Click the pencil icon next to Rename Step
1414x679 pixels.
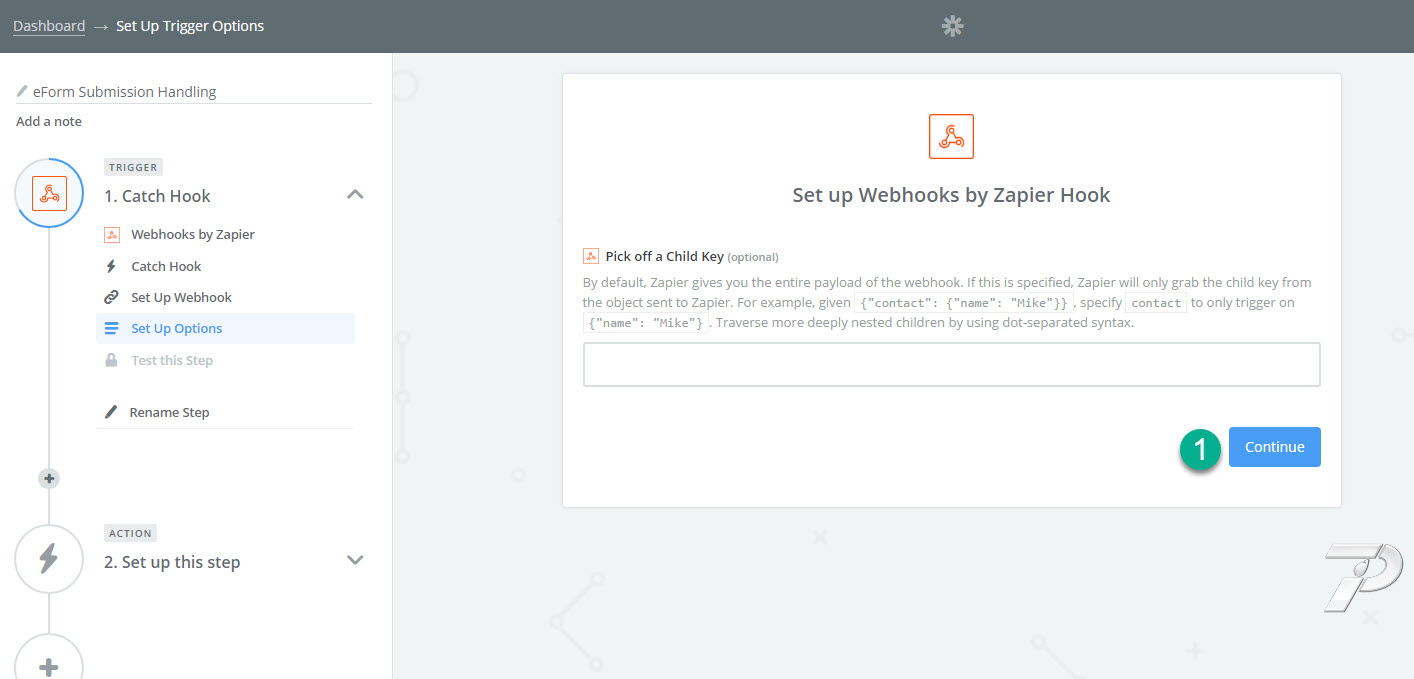111,412
